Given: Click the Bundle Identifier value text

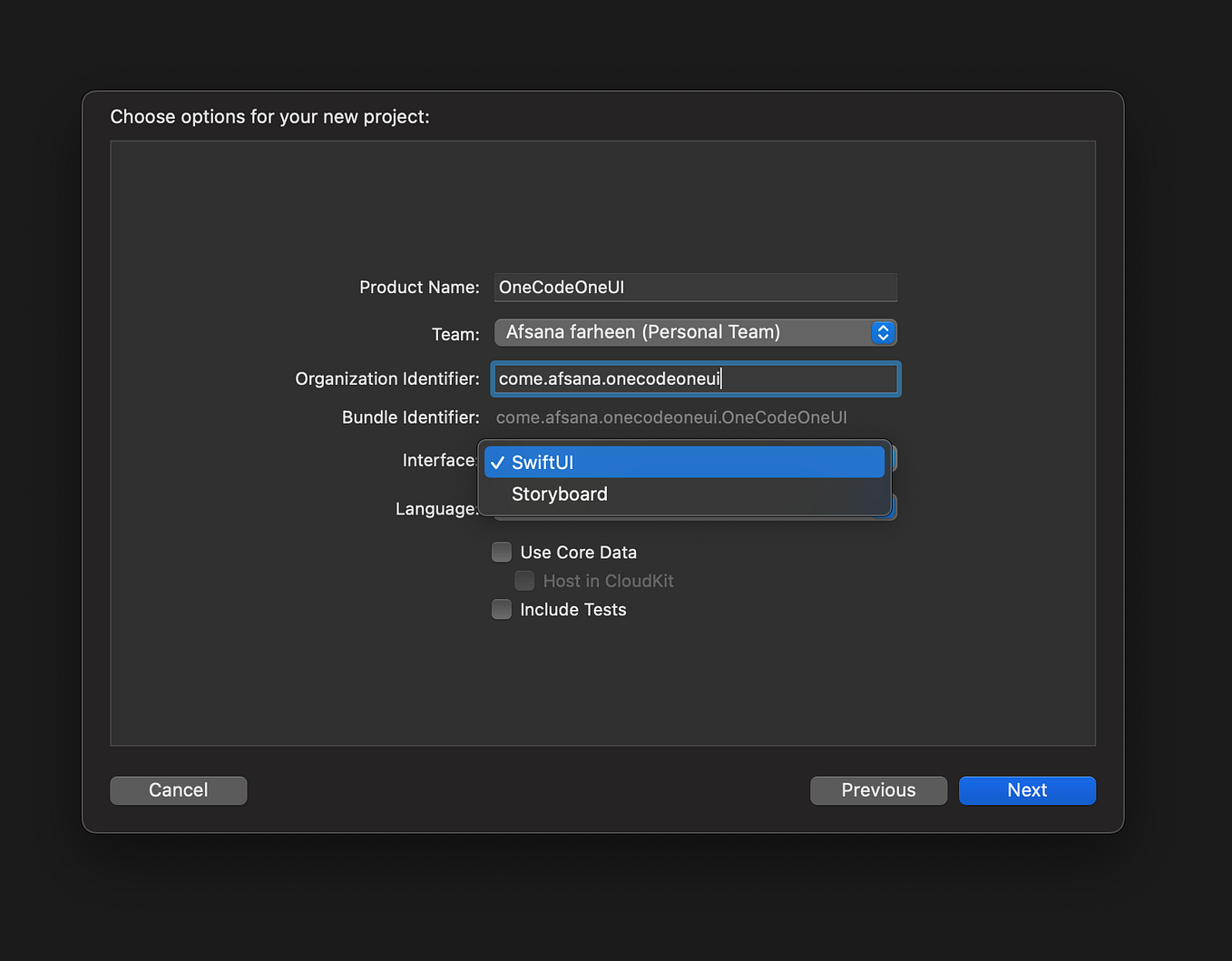Looking at the screenshot, I should 671,417.
